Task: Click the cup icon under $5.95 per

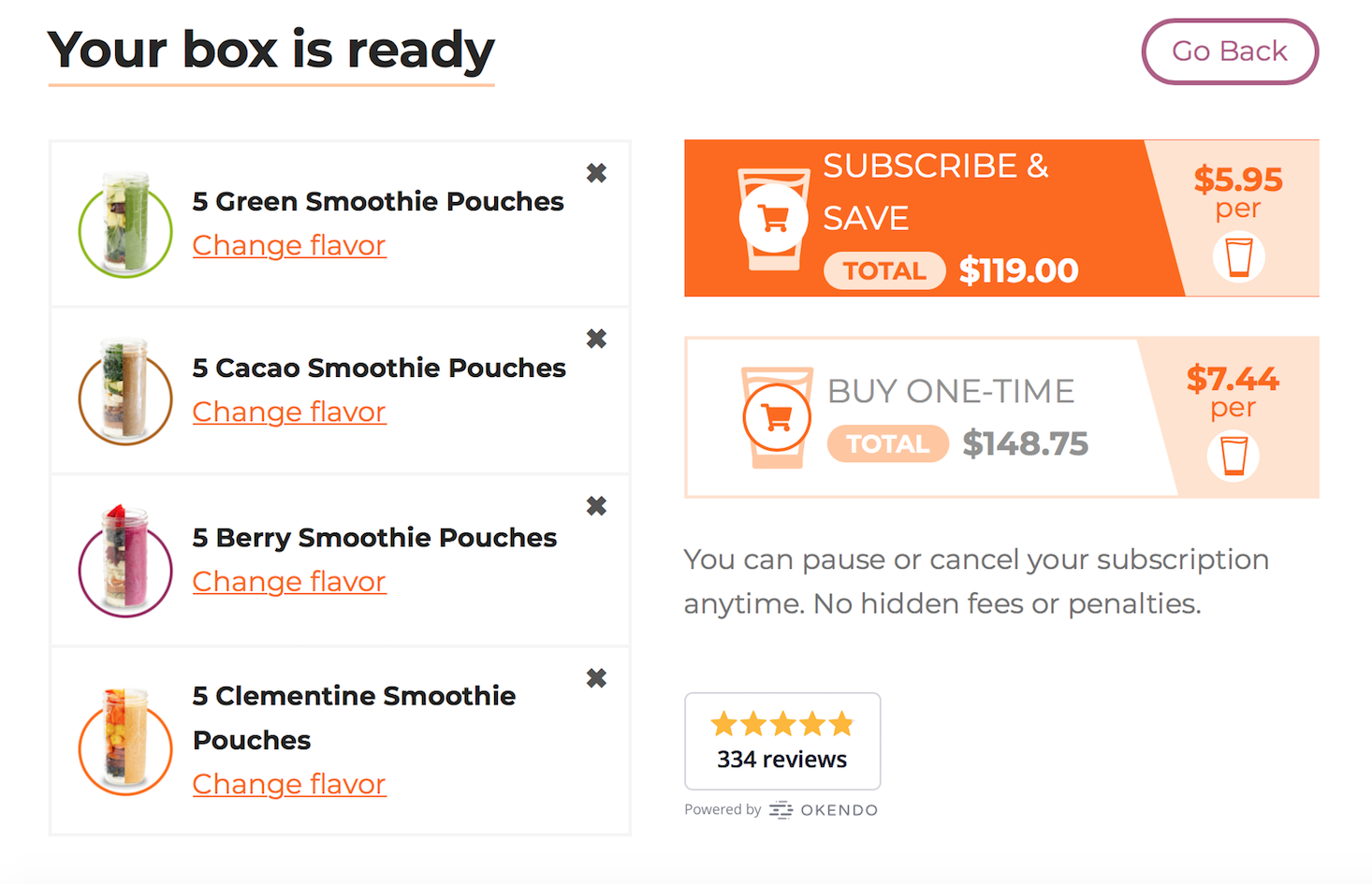Action: (1238, 257)
